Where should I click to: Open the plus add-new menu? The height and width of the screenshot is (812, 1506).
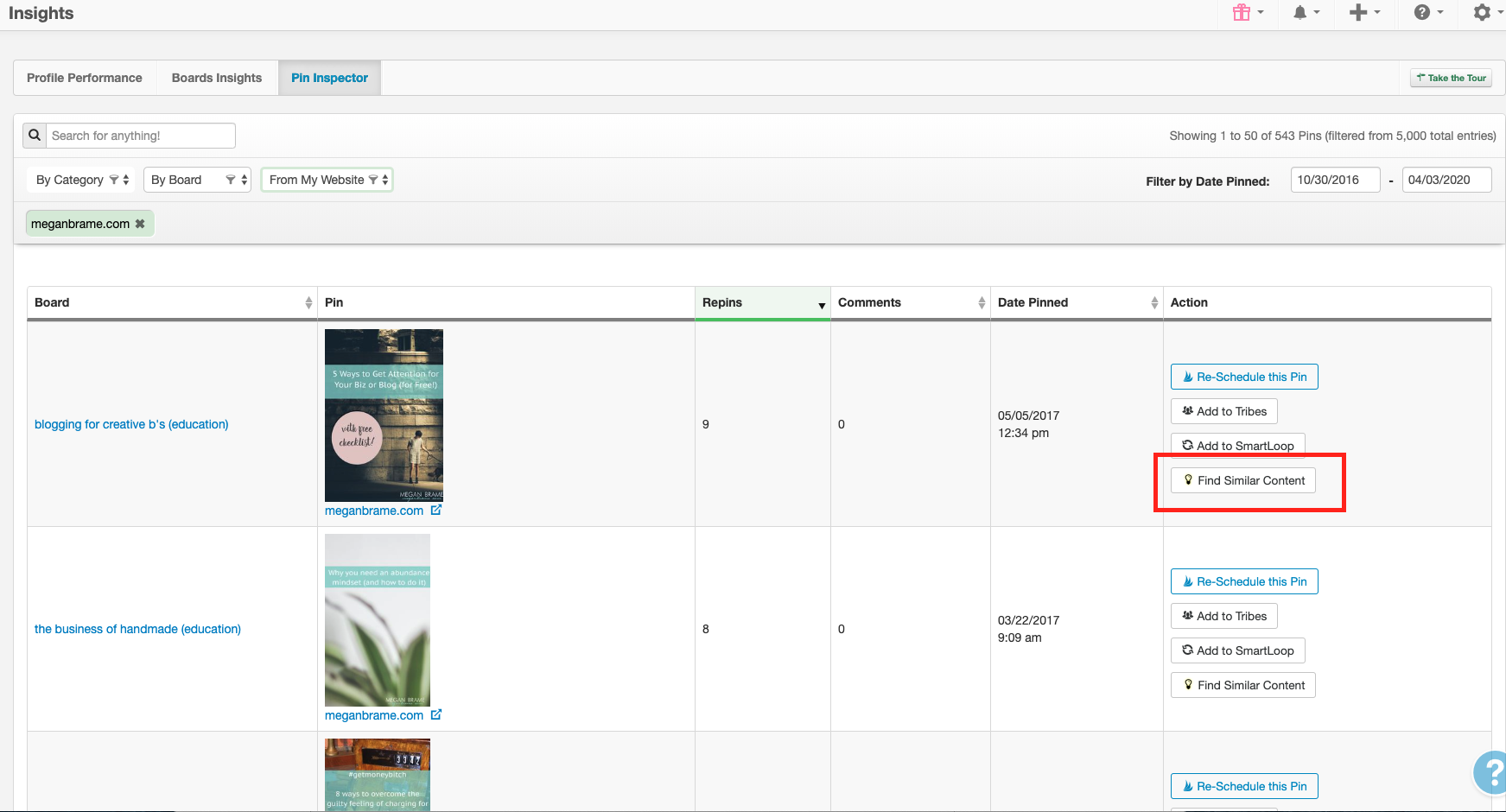pyautogui.click(x=1365, y=12)
